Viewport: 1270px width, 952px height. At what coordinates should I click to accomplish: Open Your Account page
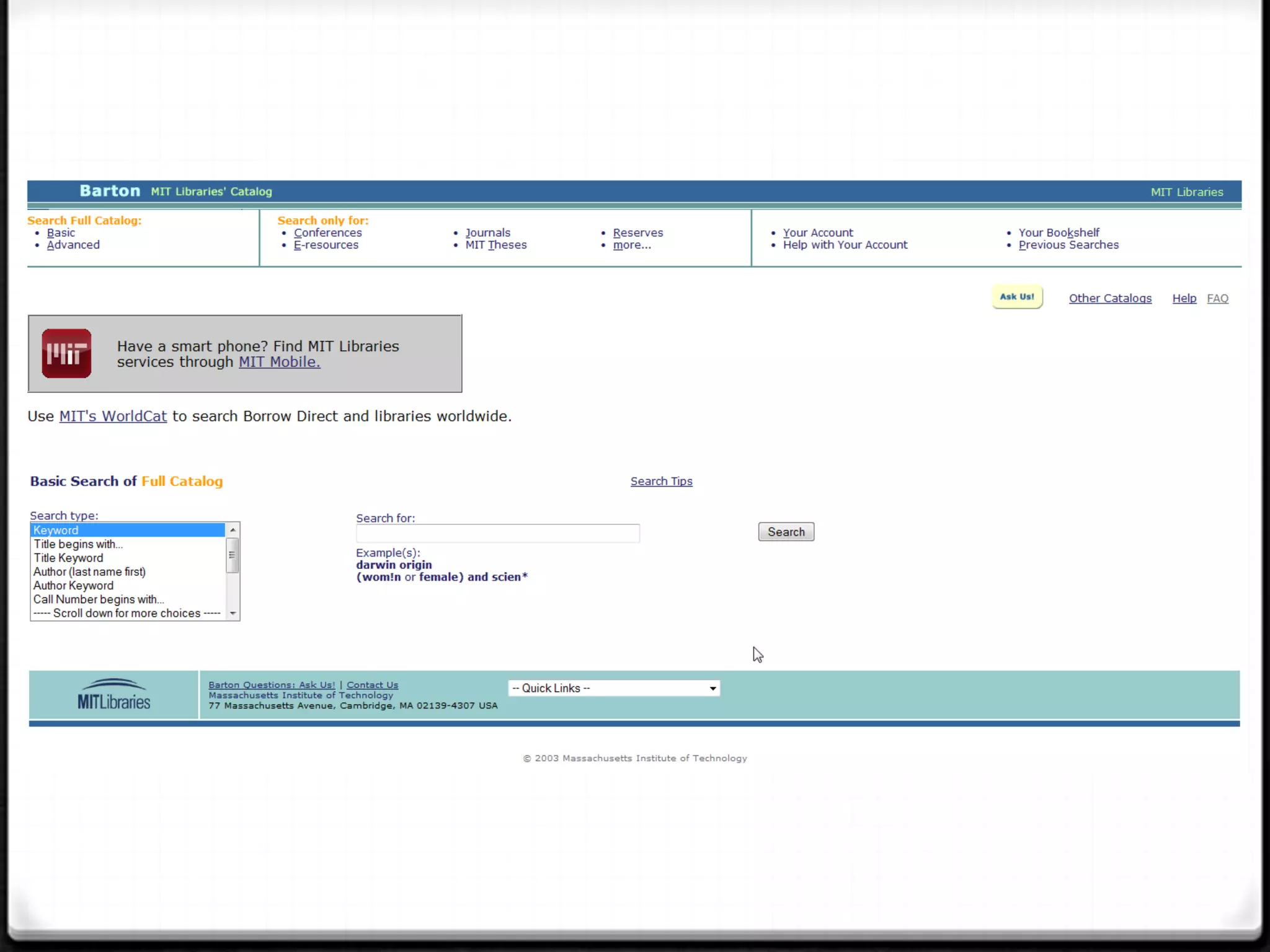click(817, 233)
